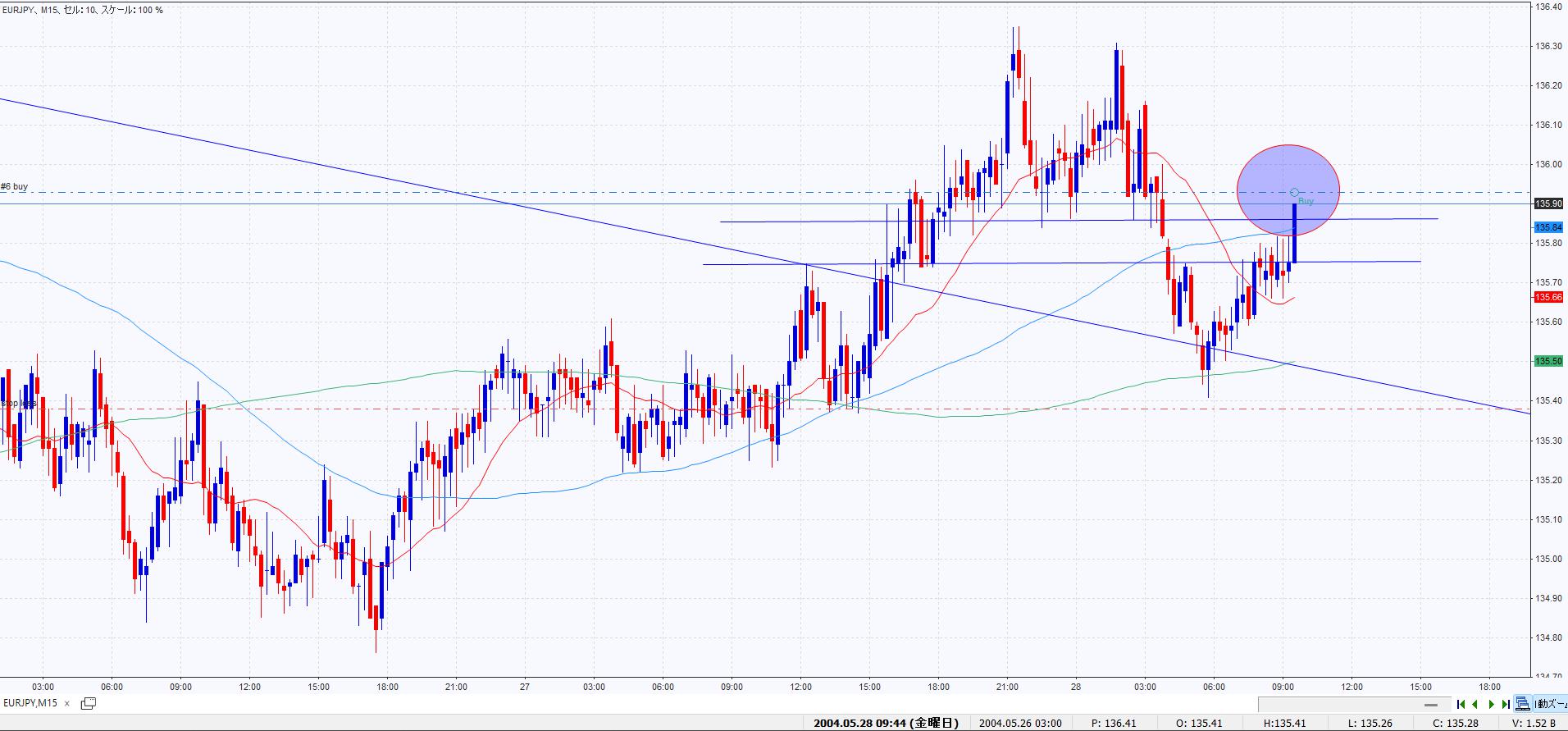Click the red 135.66 indicator price tag

tap(1548, 297)
